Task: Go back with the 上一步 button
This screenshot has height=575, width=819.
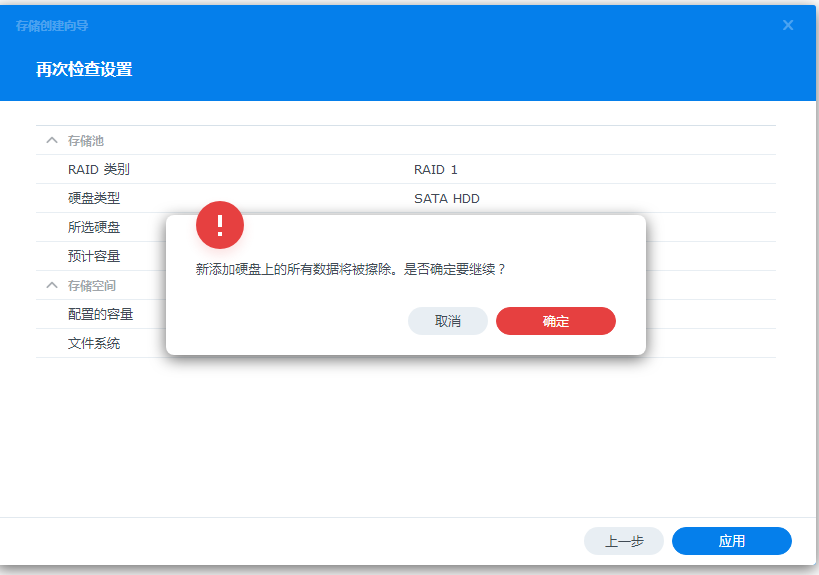Action: [x=624, y=541]
